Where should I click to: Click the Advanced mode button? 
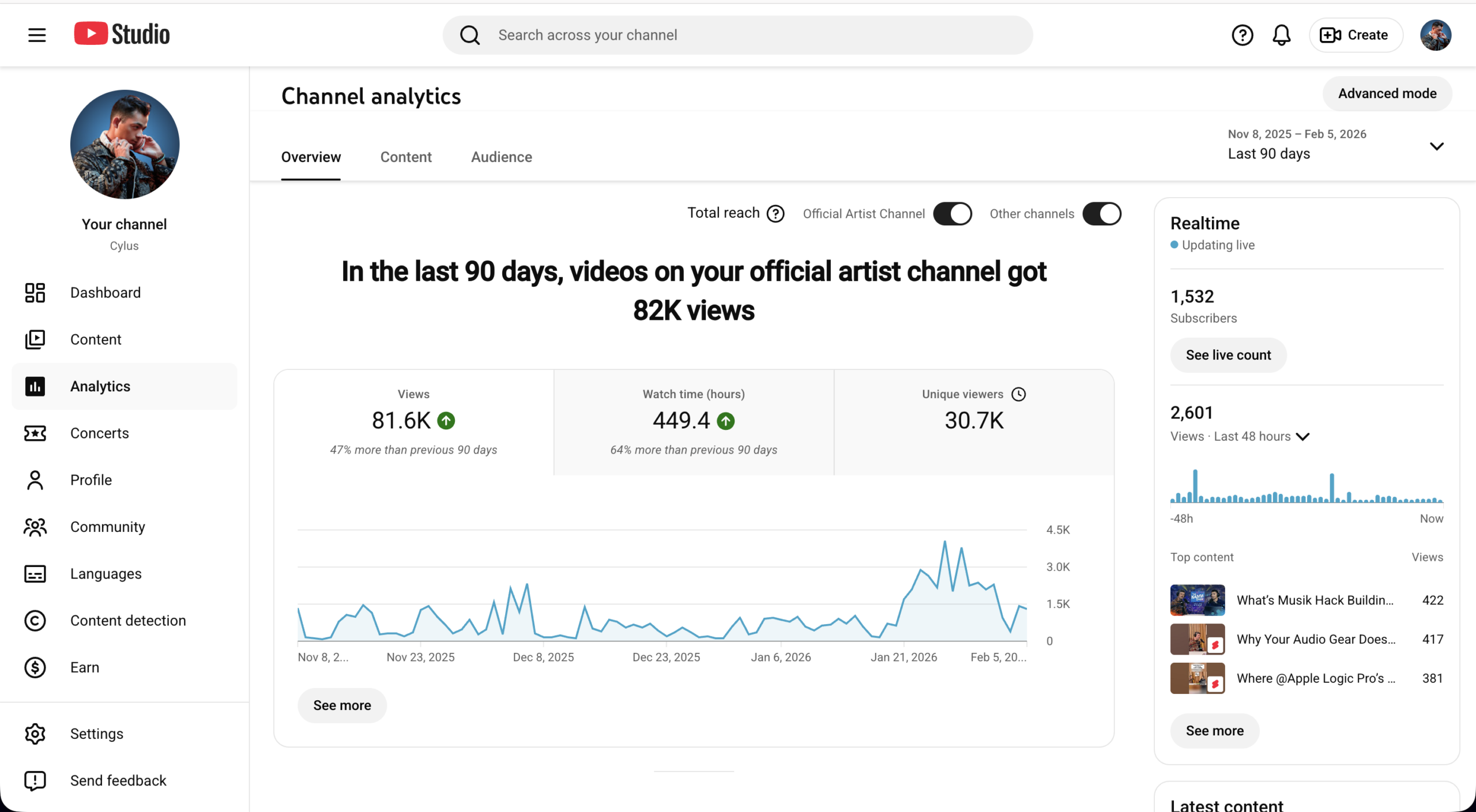[1387, 93]
